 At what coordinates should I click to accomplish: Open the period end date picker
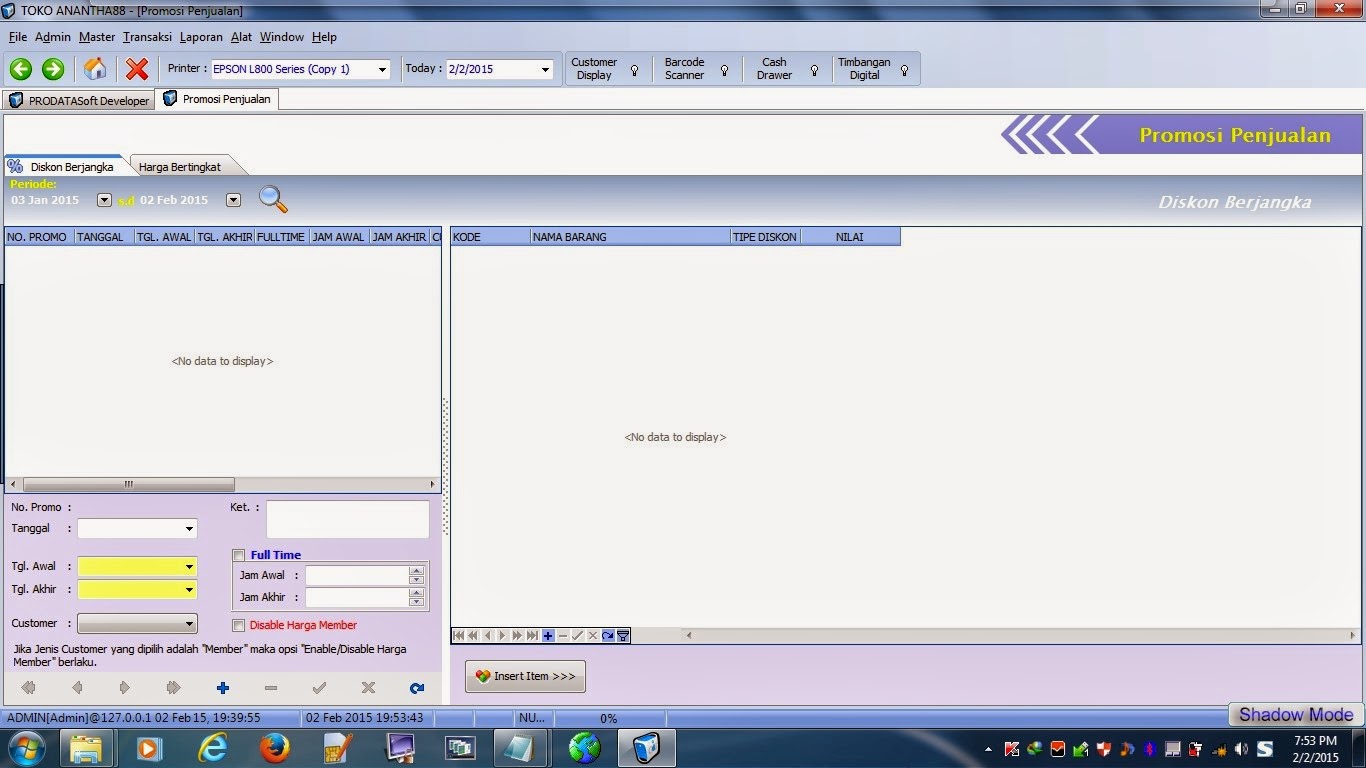tap(233, 200)
